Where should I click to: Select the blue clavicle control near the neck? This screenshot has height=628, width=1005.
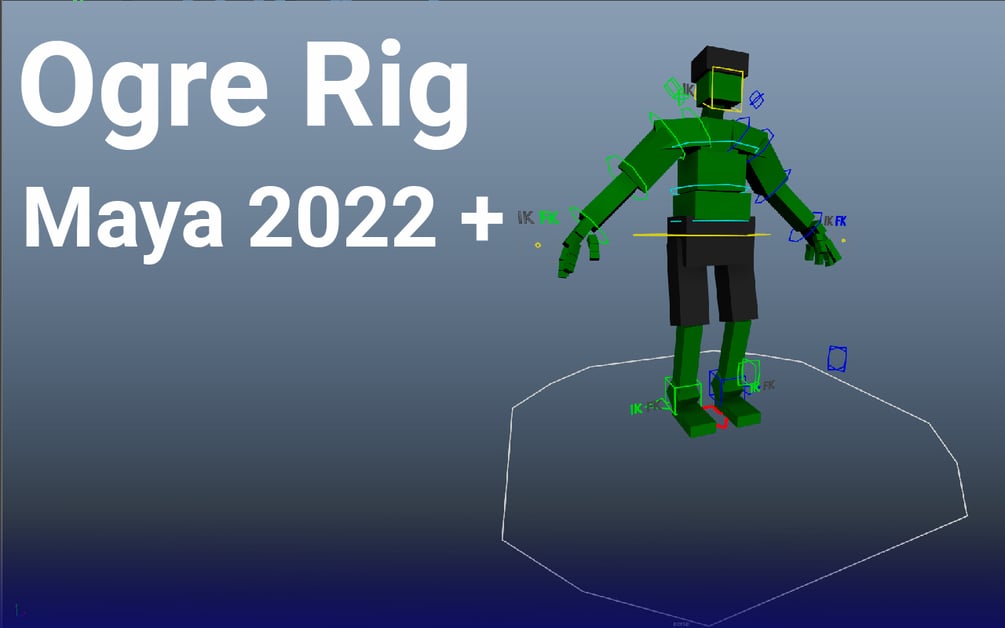pos(740,136)
